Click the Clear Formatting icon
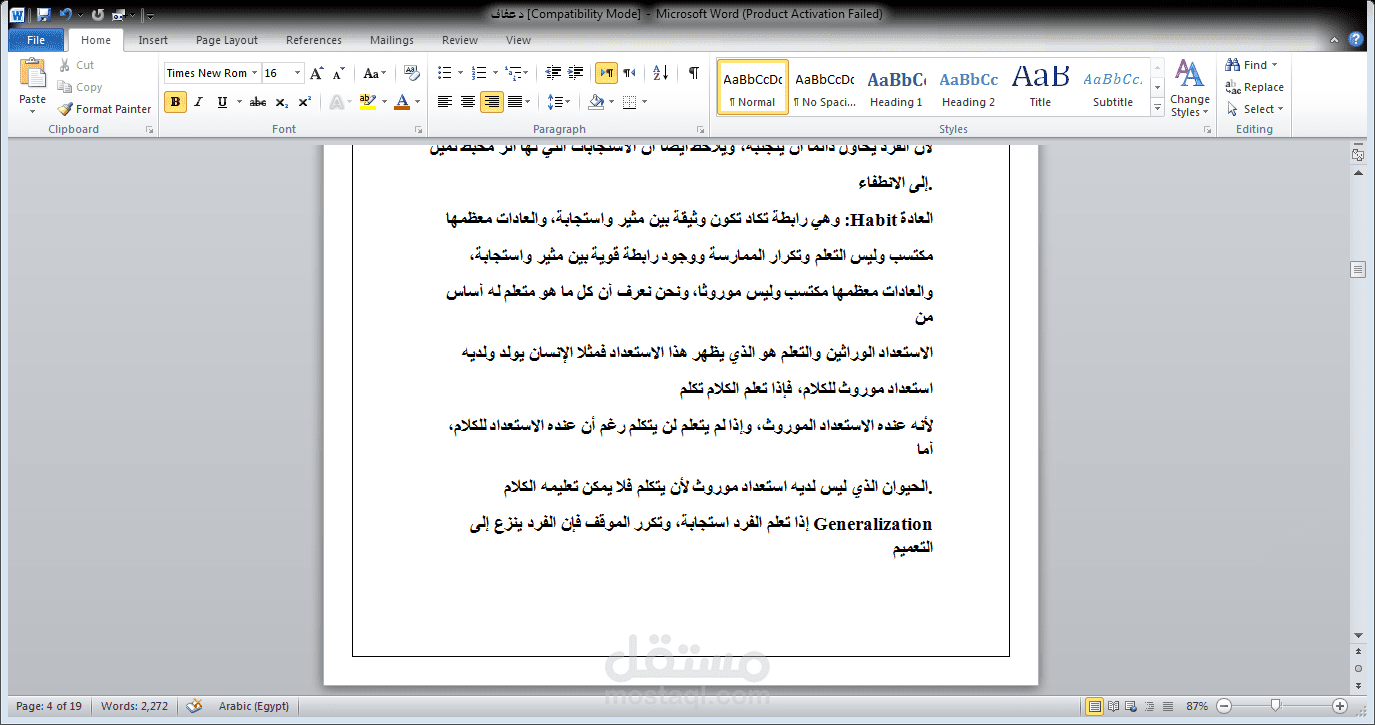1375x725 pixels. (411, 73)
